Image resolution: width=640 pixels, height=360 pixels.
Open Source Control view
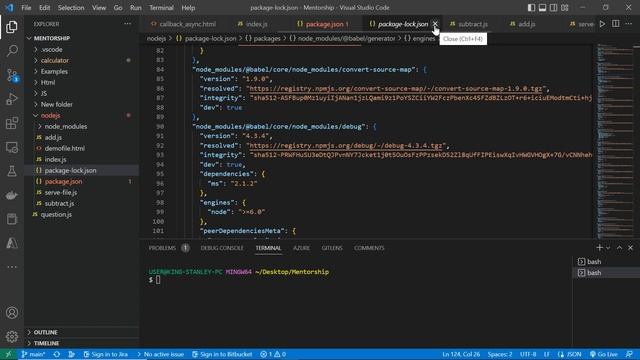point(12,75)
